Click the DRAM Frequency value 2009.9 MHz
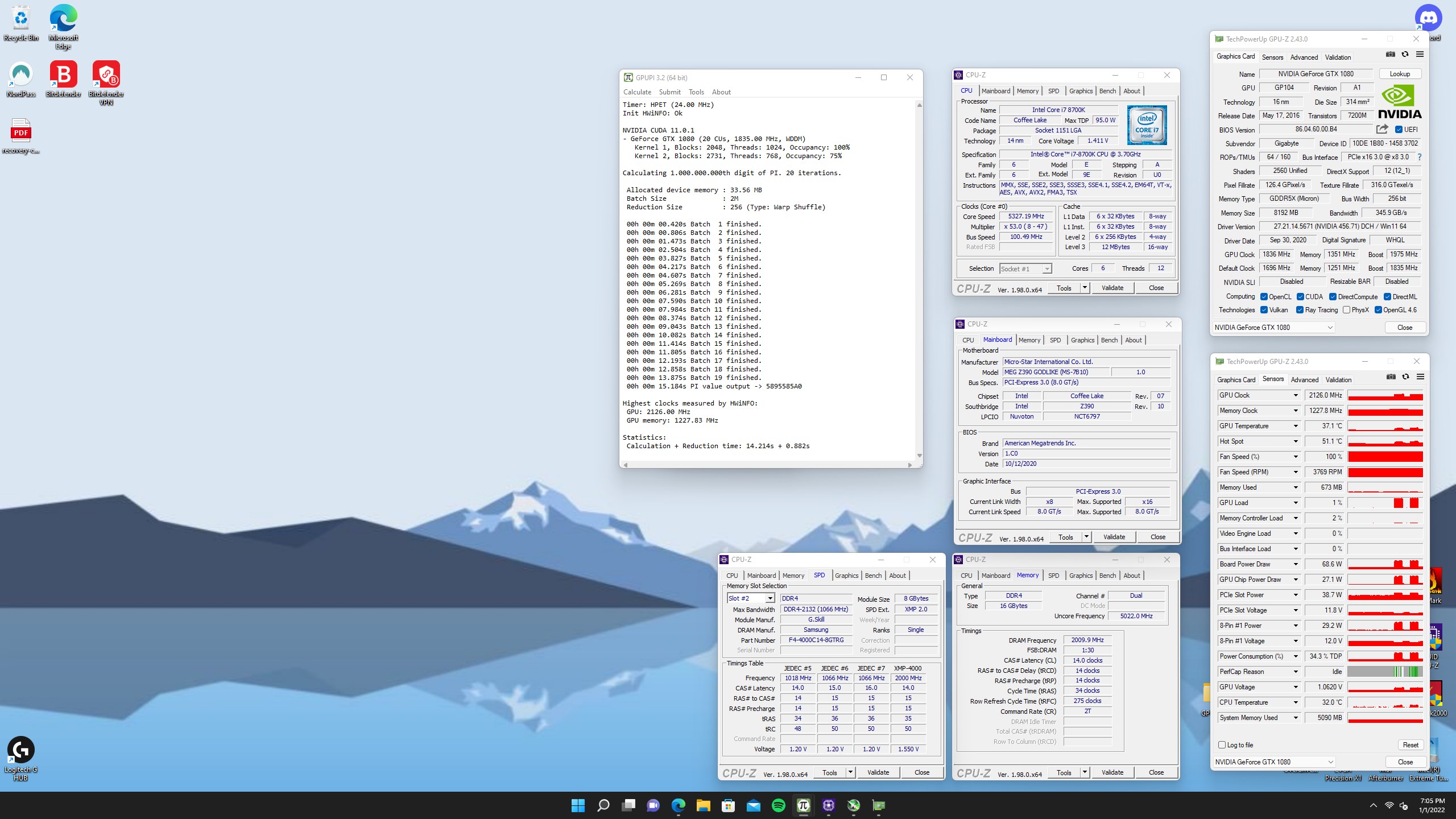1456x819 pixels. pyautogui.click(x=1087, y=640)
